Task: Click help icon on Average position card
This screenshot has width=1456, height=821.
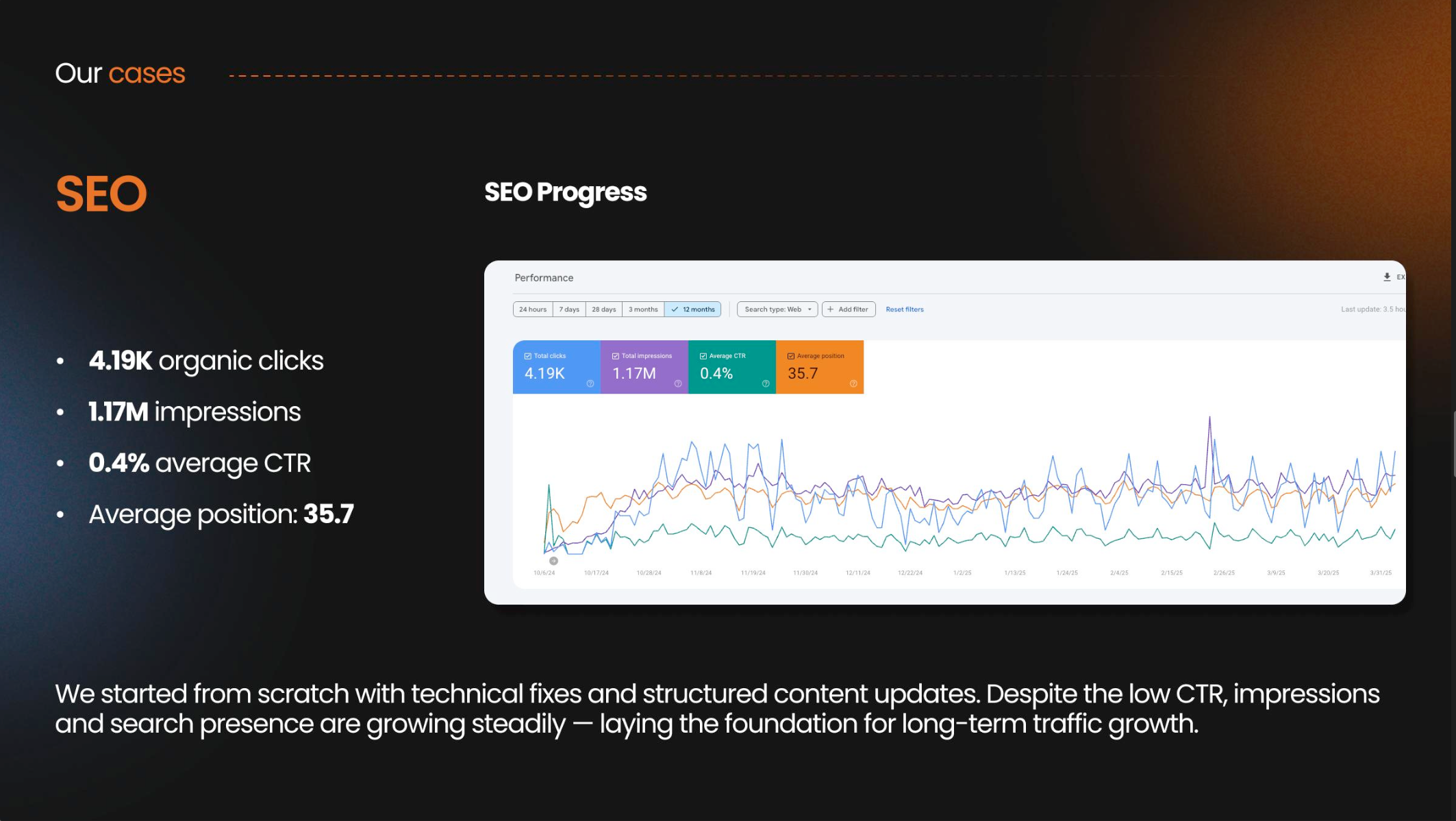Action: tap(853, 383)
